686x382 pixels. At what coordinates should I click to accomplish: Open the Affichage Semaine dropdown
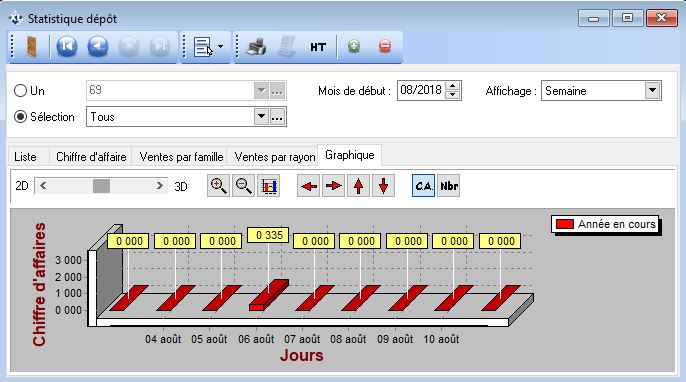tap(652, 91)
